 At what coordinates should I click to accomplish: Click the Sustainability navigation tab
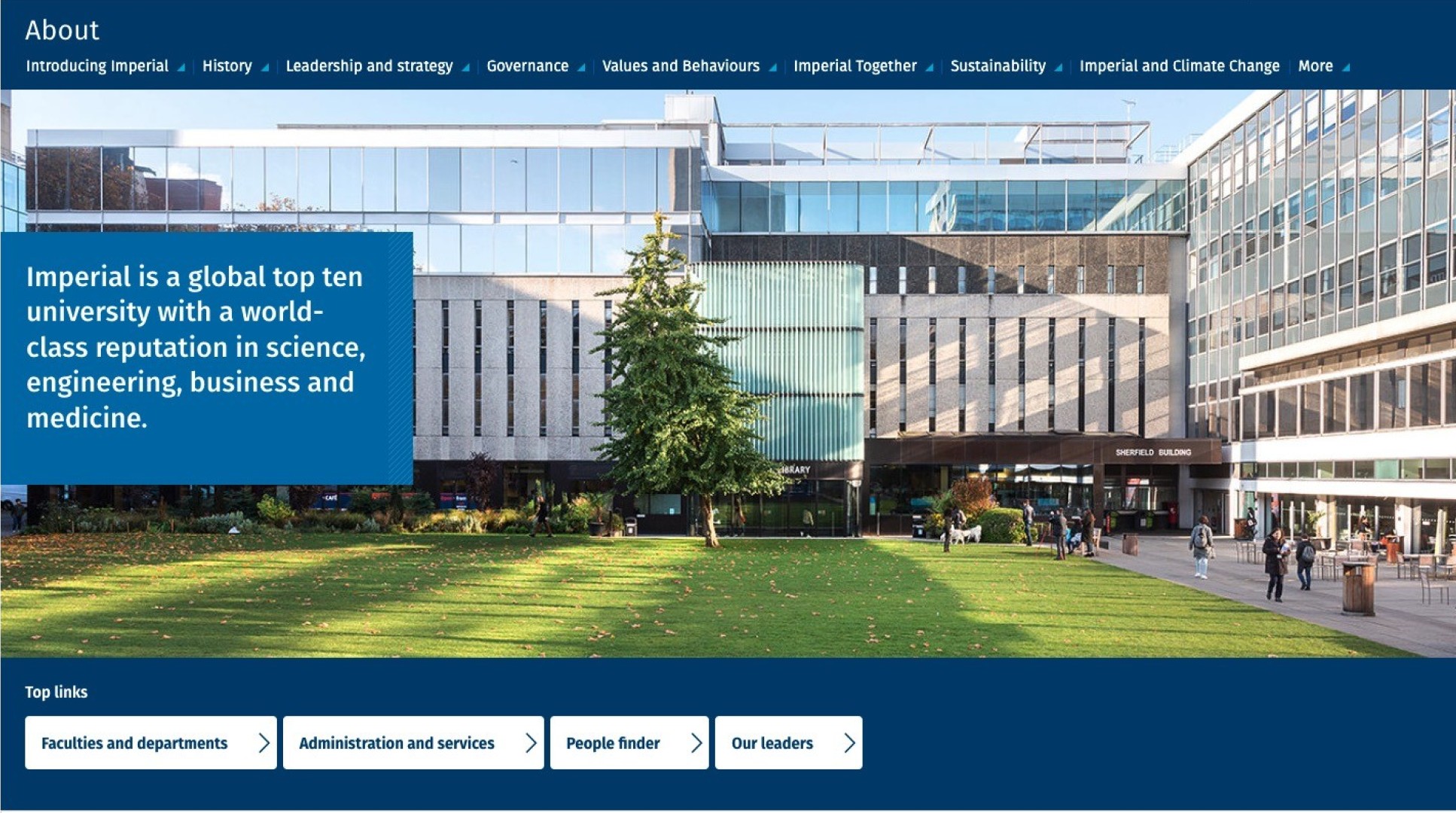[1000, 65]
